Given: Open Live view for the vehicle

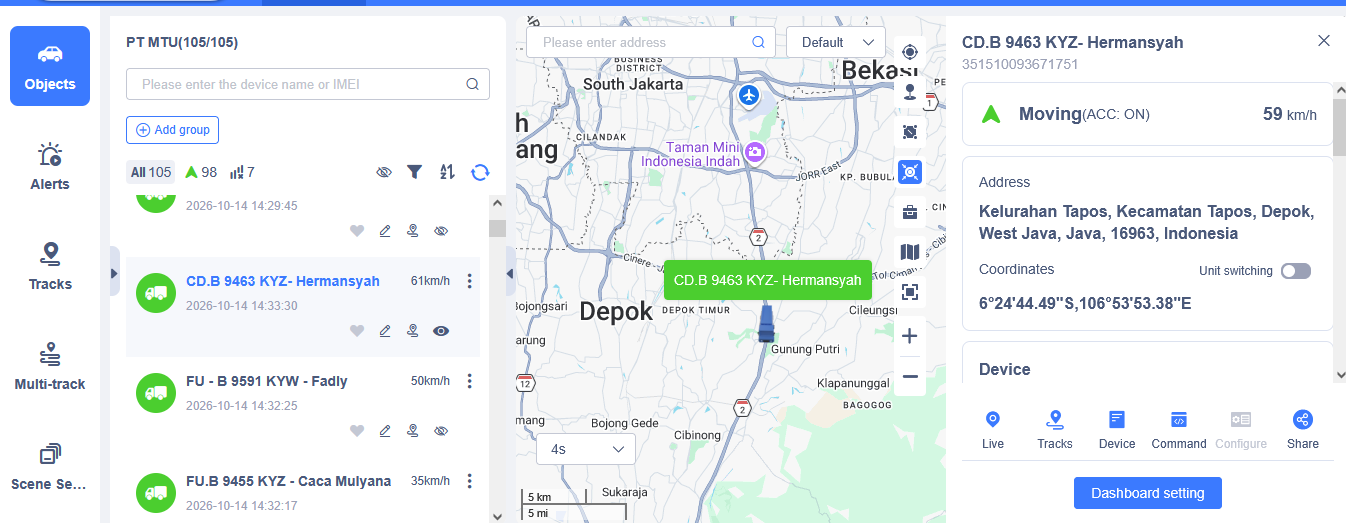Looking at the screenshot, I should point(993,430).
